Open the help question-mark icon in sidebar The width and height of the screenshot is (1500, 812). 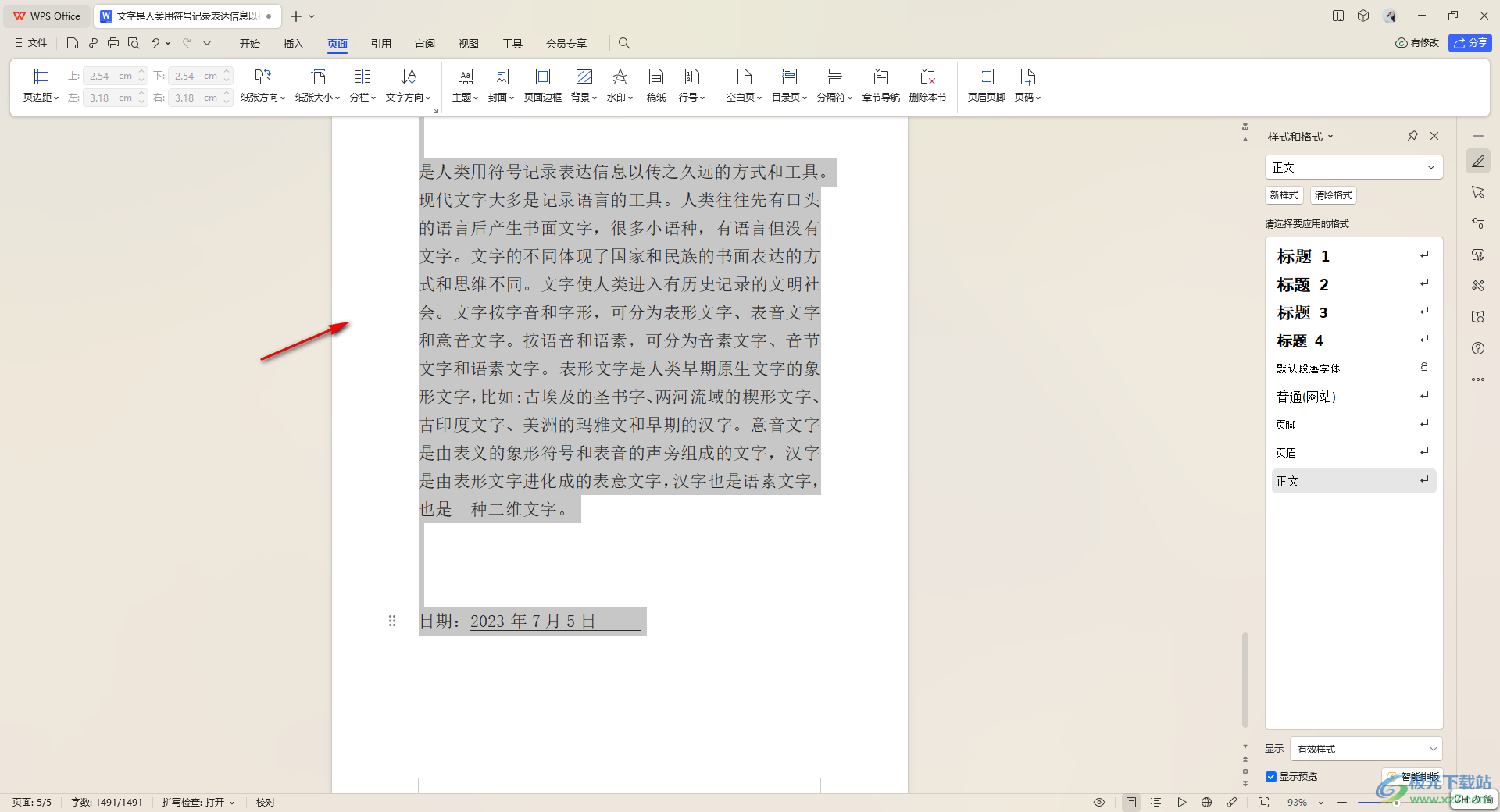point(1477,348)
